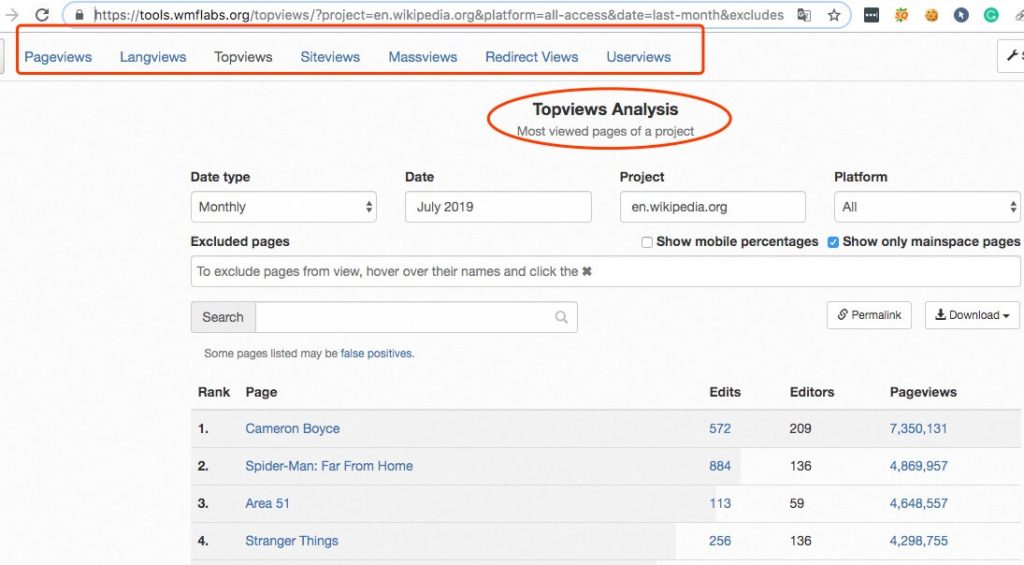This screenshot has width=1024, height=565.
Task: Click the Project field showing en.wikipedia.org
Action: (712, 207)
